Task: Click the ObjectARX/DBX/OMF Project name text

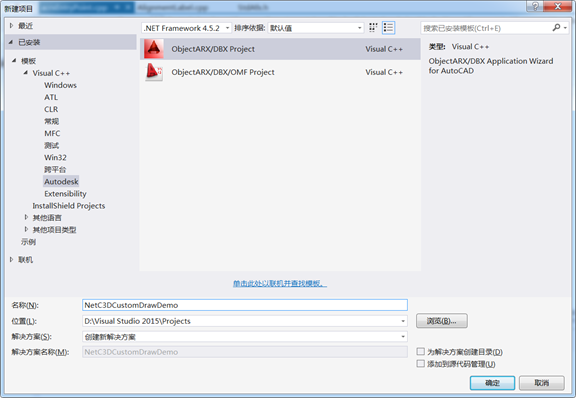Action: 223,72
